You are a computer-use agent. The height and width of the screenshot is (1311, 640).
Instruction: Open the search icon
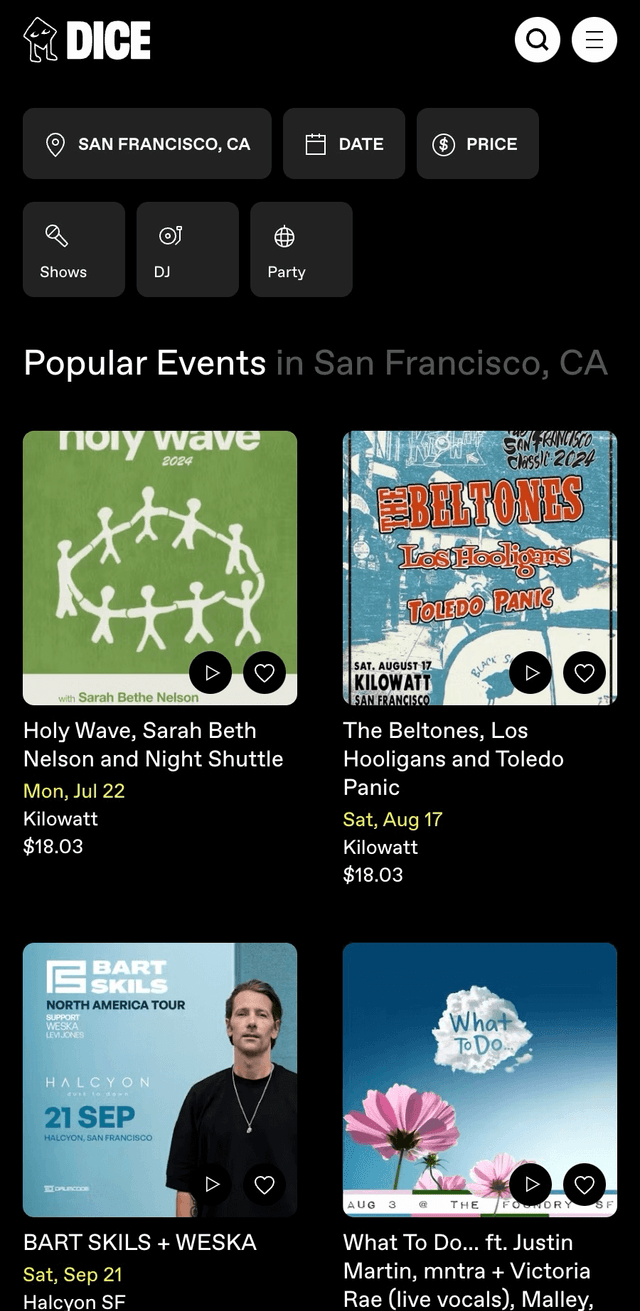pyautogui.click(x=537, y=40)
